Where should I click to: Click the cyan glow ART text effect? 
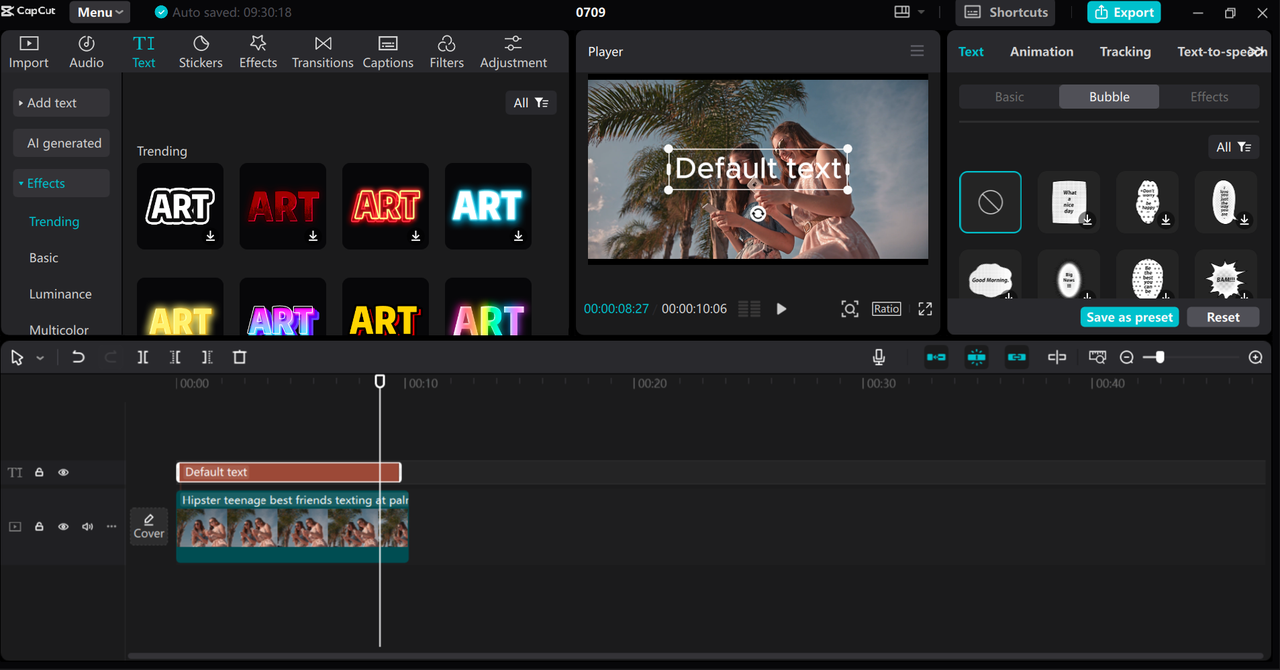[488, 206]
